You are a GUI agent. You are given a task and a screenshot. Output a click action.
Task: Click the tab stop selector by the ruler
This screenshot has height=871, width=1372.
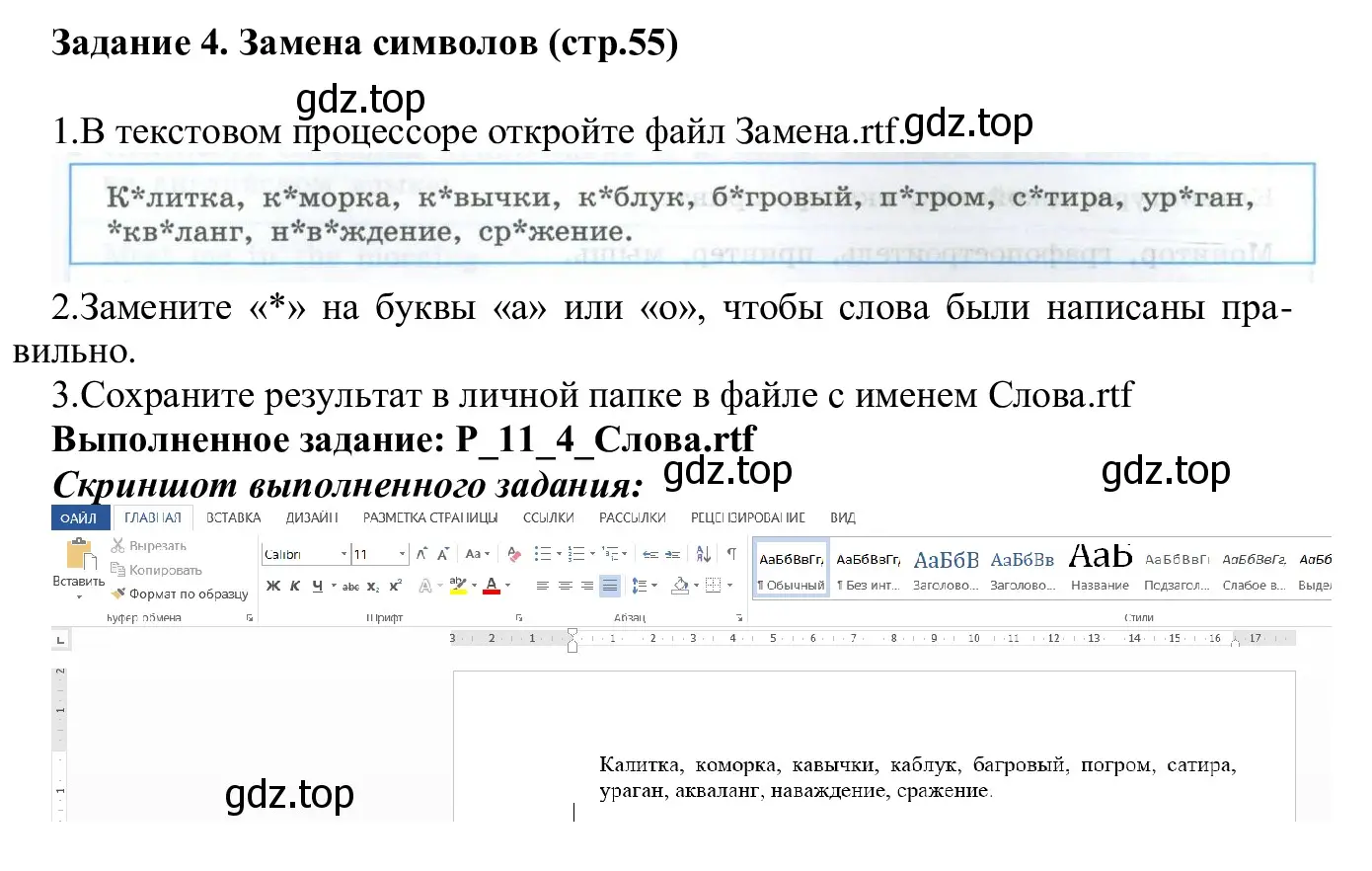[60, 639]
